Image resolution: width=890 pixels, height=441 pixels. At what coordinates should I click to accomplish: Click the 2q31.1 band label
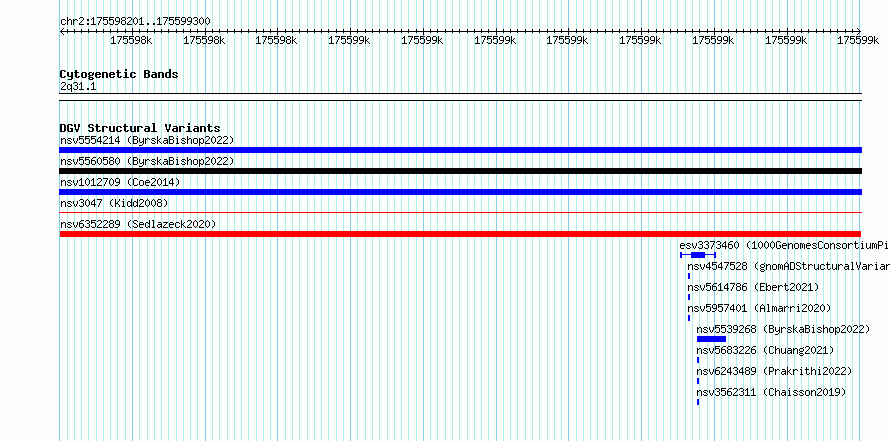78,86
